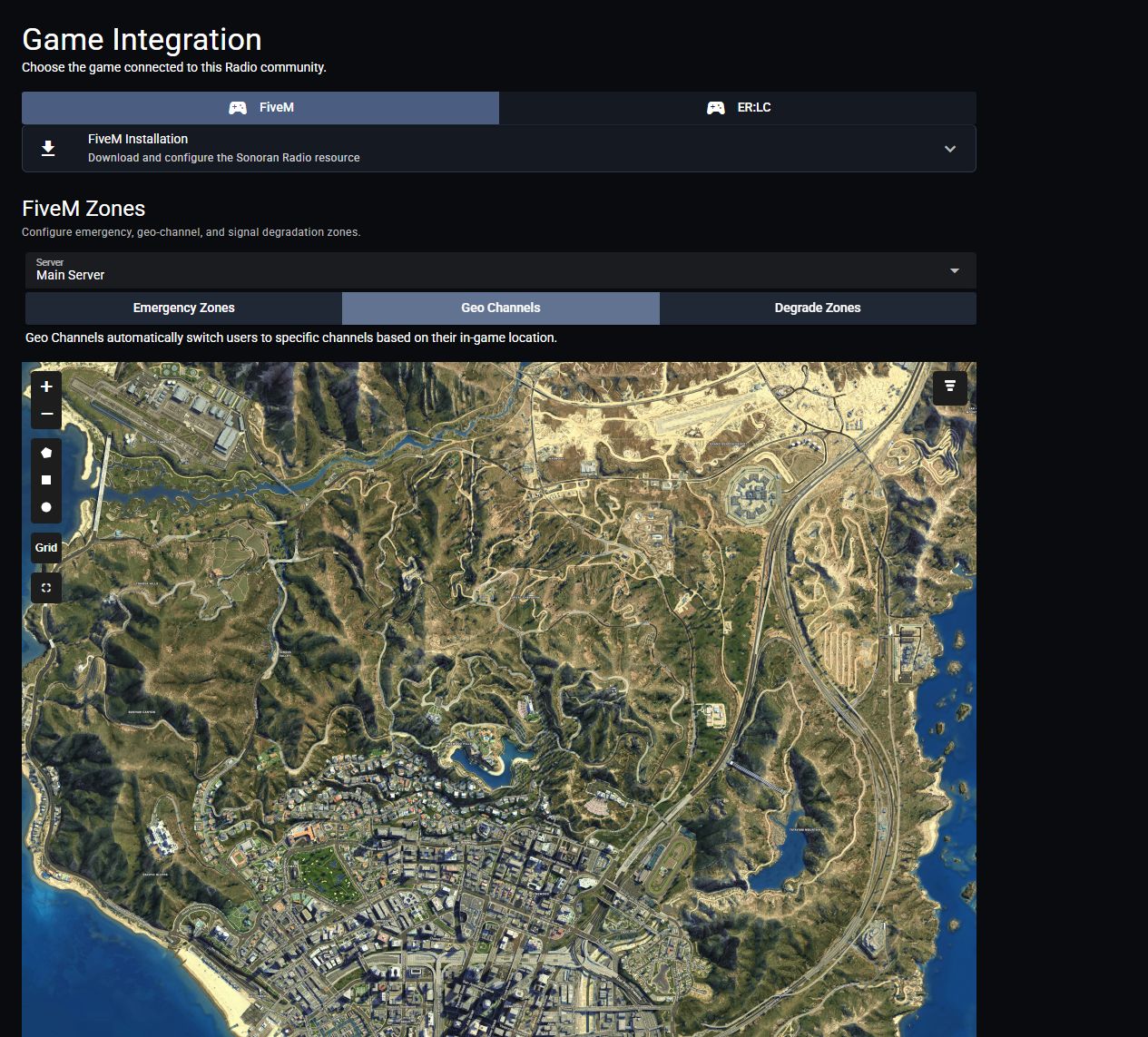
Task: Enter fullscreen map view
Action: coord(46,587)
